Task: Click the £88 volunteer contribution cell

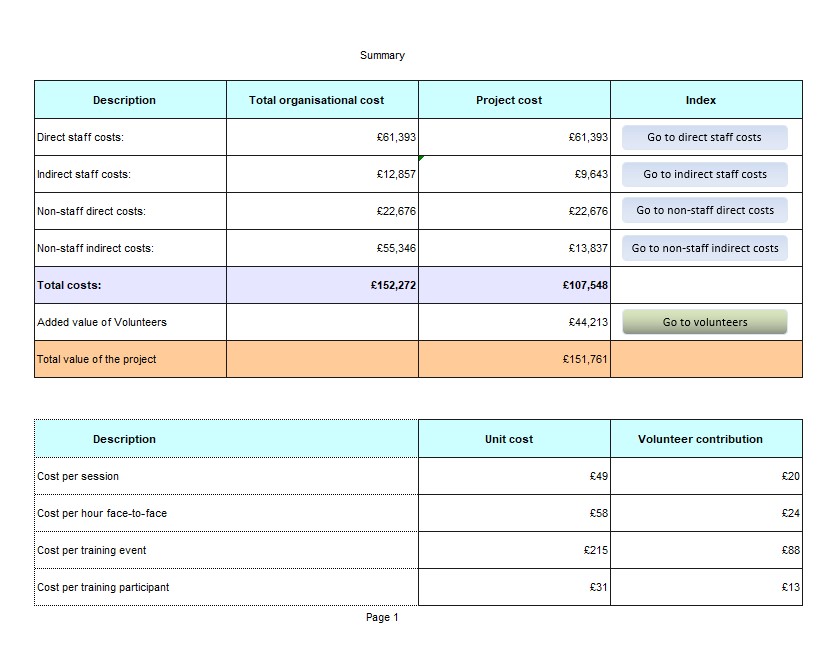Action: coord(706,550)
